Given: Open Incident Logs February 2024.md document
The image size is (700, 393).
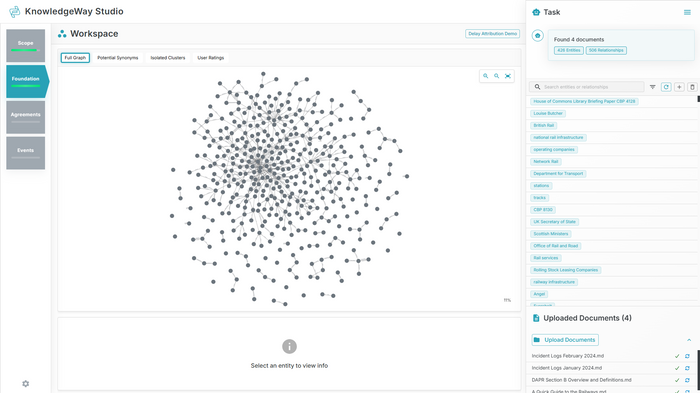Looking at the screenshot, I should (x=568, y=356).
